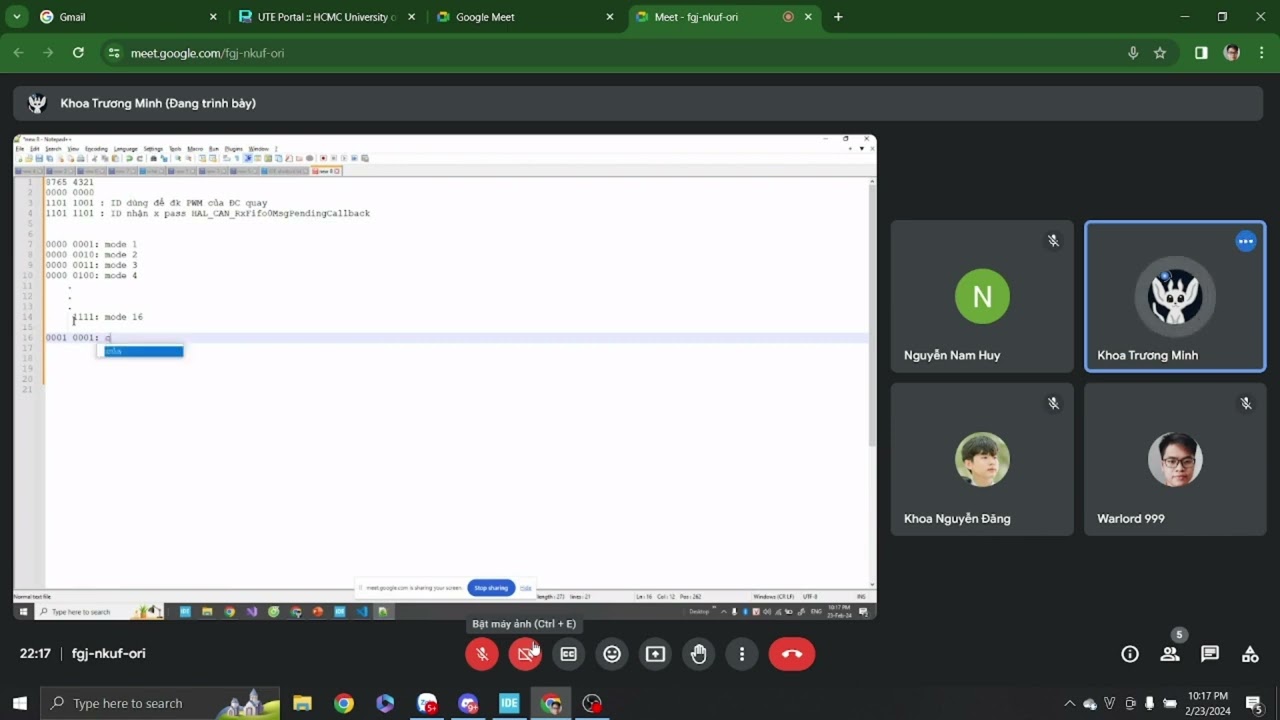Open options on Khoa Trương Minh's tile
The height and width of the screenshot is (720, 1280).
1245,241
